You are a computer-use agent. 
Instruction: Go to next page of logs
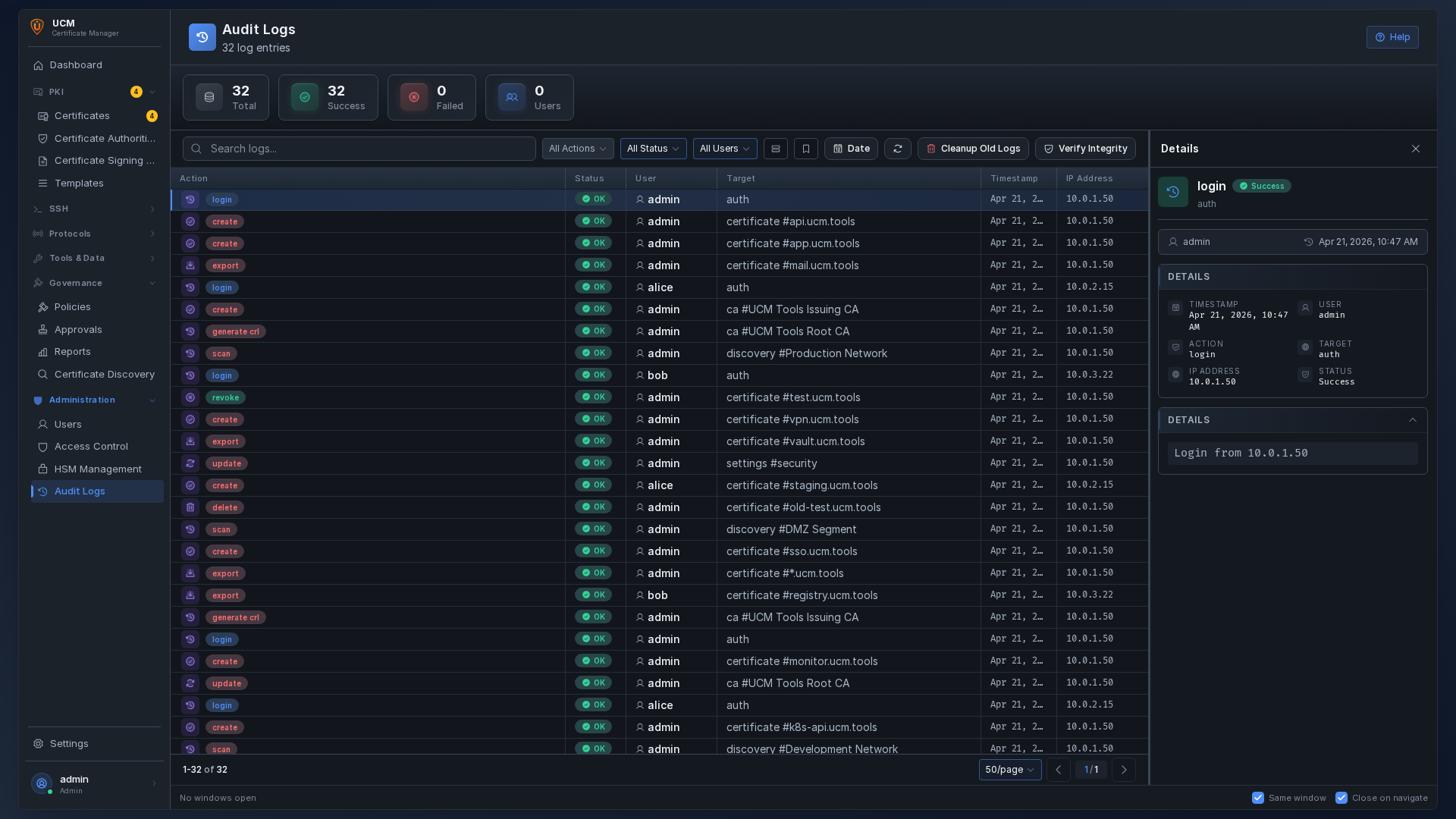point(1124,770)
